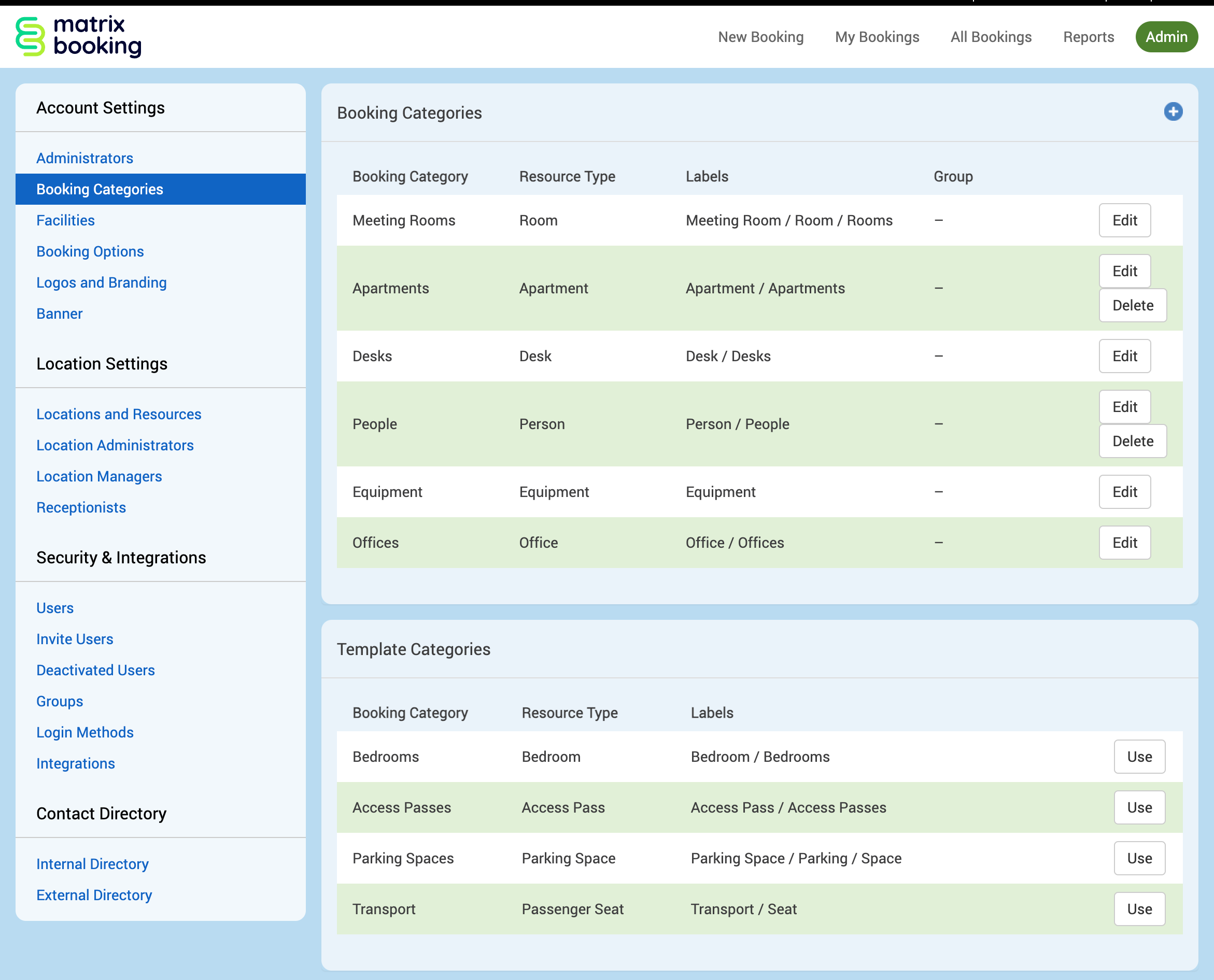Viewport: 1214px width, 980px height.
Task: Go to Locations and Resources
Action: [x=119, y=415]
